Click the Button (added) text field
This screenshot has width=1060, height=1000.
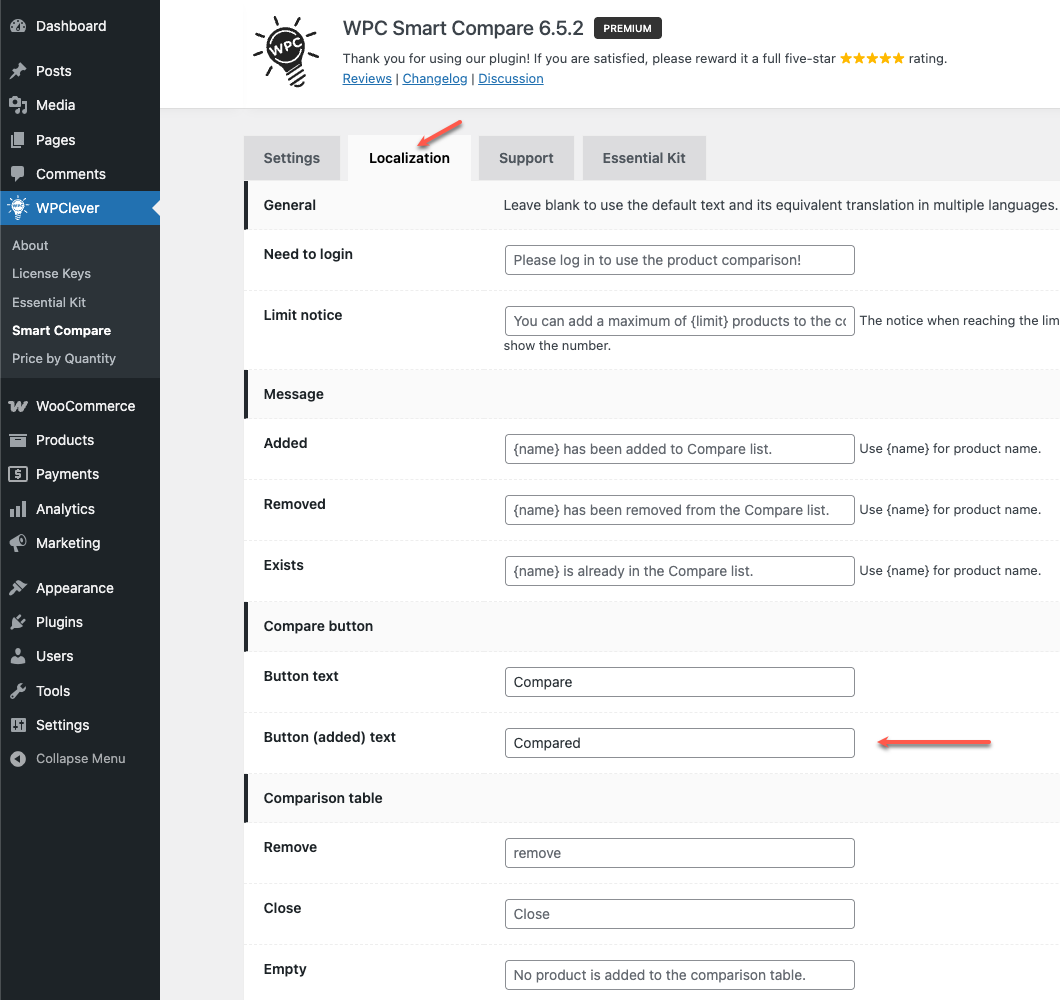tap(679, 743)
